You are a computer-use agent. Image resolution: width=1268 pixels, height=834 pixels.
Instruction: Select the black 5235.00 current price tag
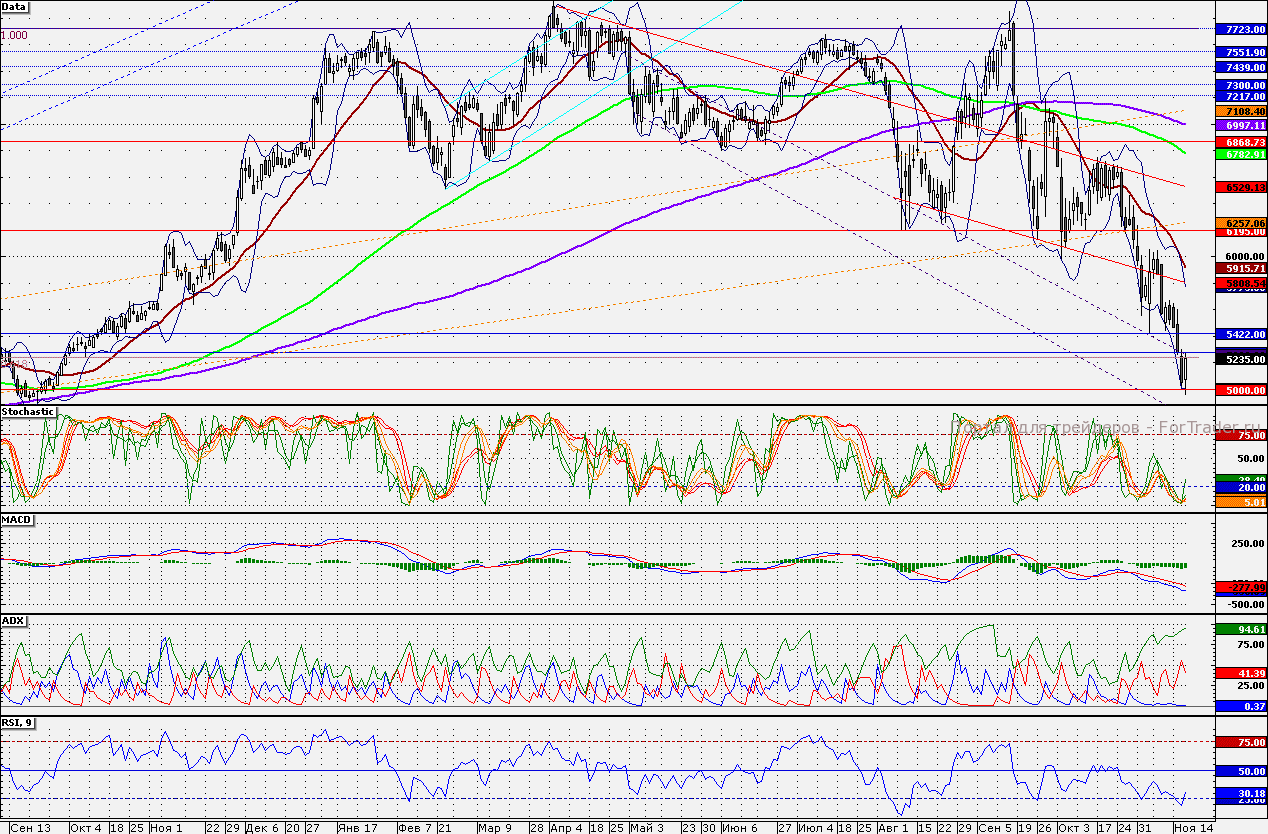pyautogui.click(x=1239, y=359)
